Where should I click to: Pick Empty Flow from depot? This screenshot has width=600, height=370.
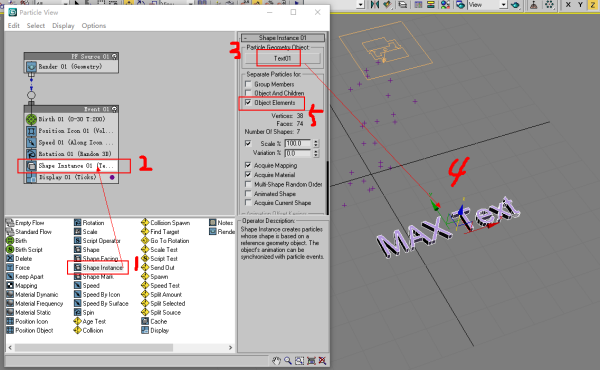(x=25, y=223)
